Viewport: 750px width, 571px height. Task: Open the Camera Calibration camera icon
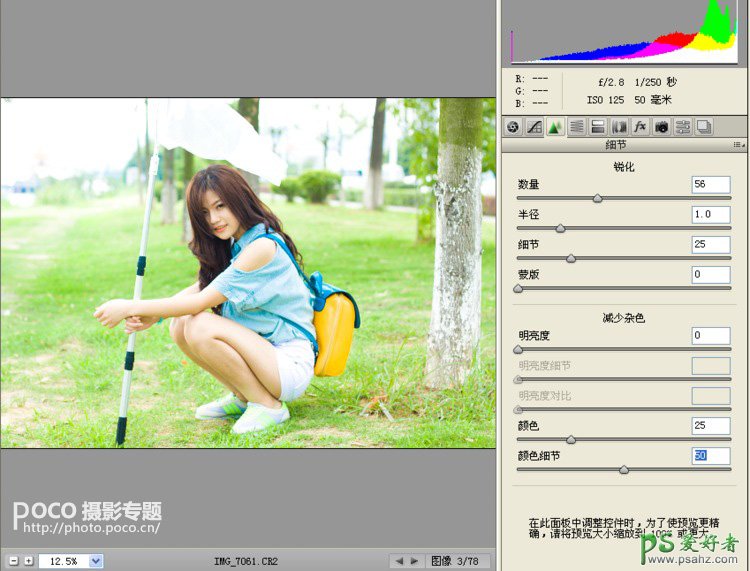[x=661, y=127]
